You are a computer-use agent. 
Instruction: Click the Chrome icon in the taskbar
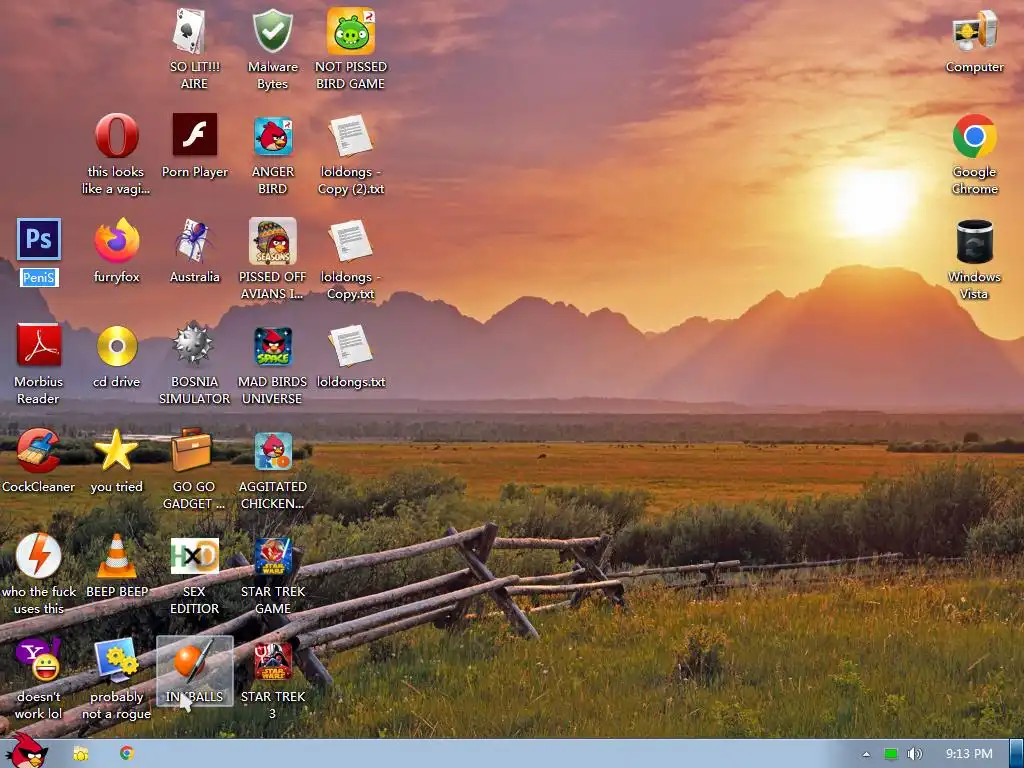click(127, 753)
